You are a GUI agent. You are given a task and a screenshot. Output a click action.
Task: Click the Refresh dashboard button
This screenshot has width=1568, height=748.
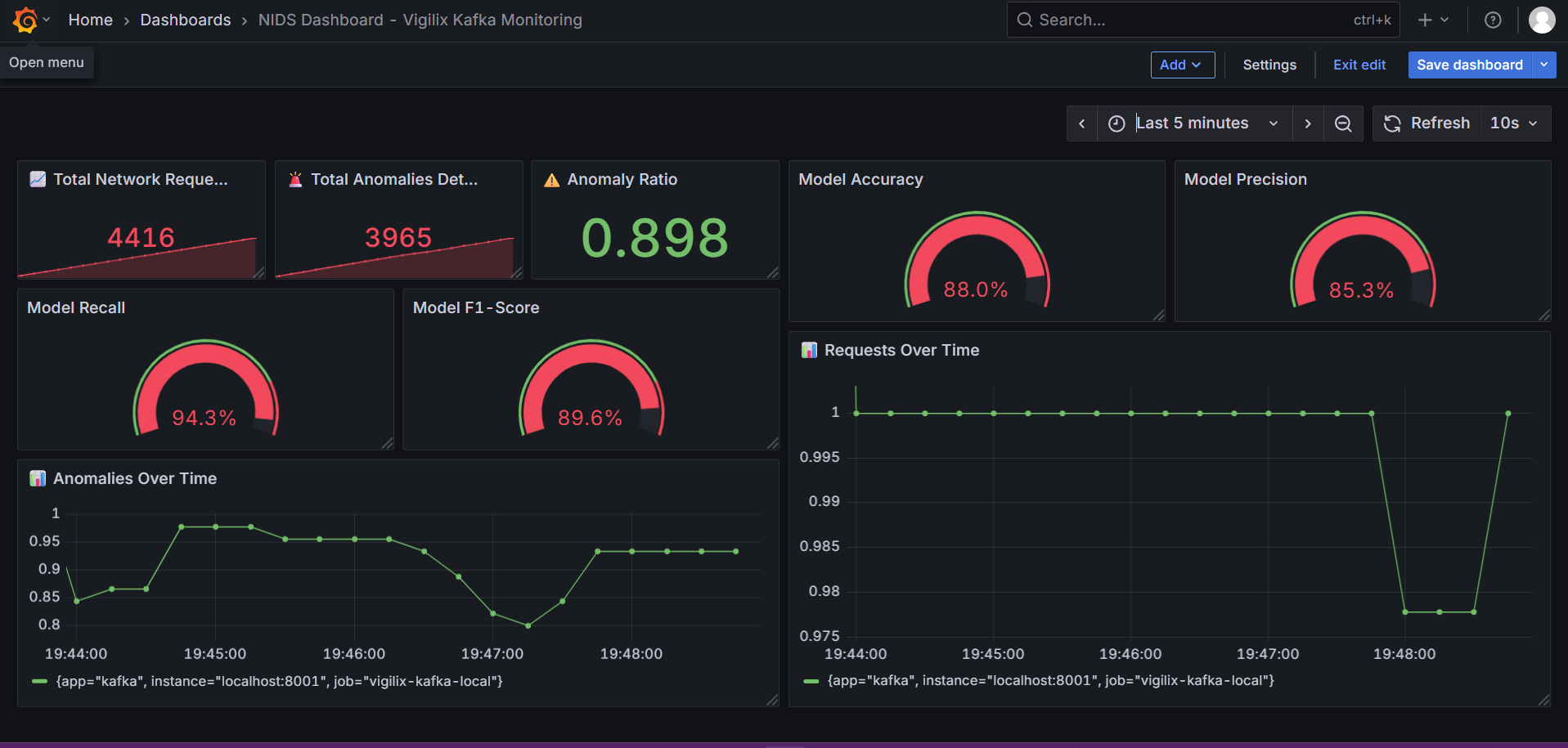coord(1426,123)
